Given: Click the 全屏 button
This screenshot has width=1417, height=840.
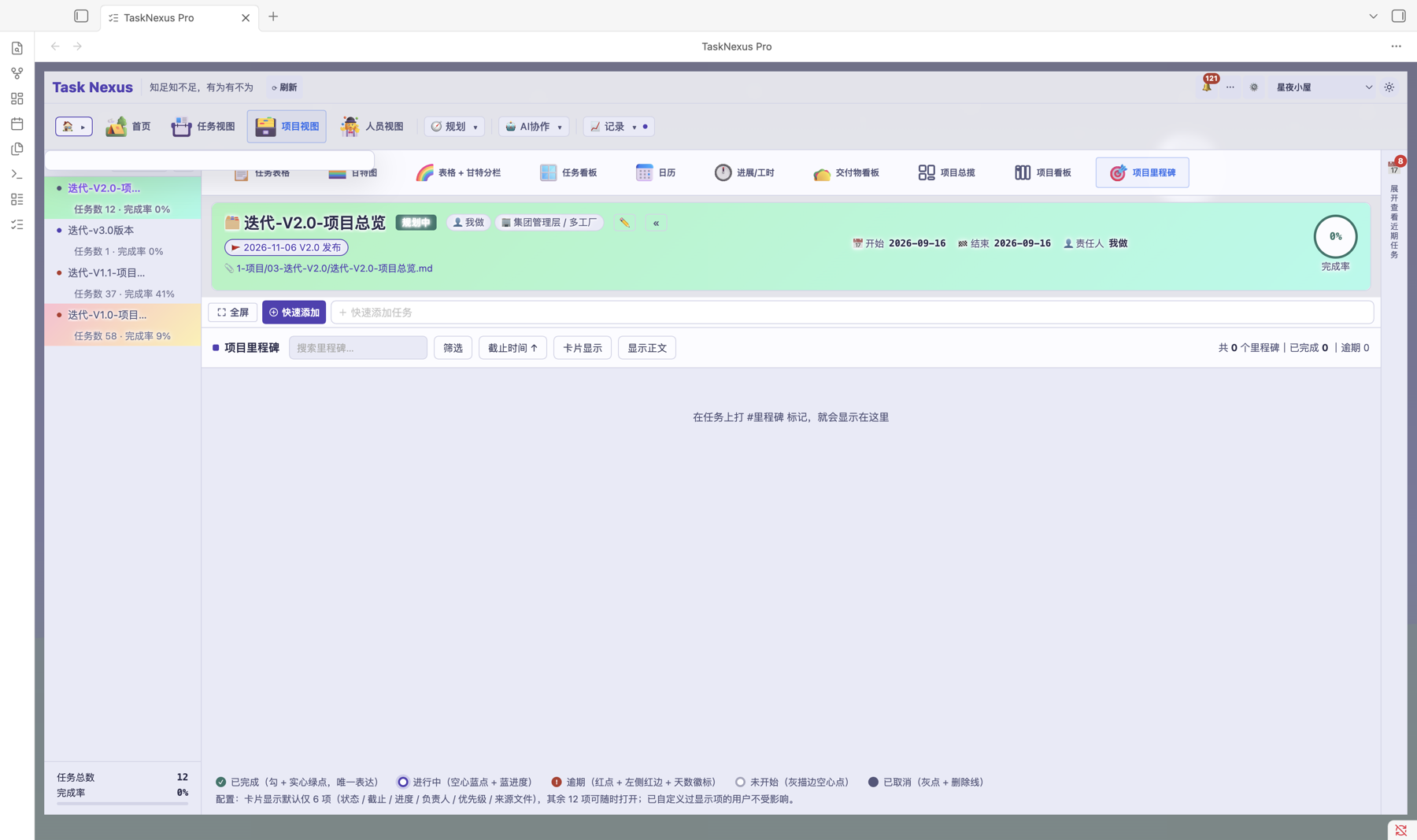Looking at the screenshot, I should click(x=233, y=313).
